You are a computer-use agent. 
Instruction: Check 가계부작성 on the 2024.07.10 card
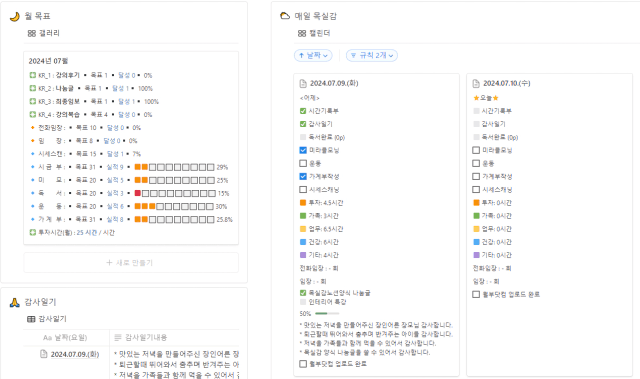pos(476,176)
